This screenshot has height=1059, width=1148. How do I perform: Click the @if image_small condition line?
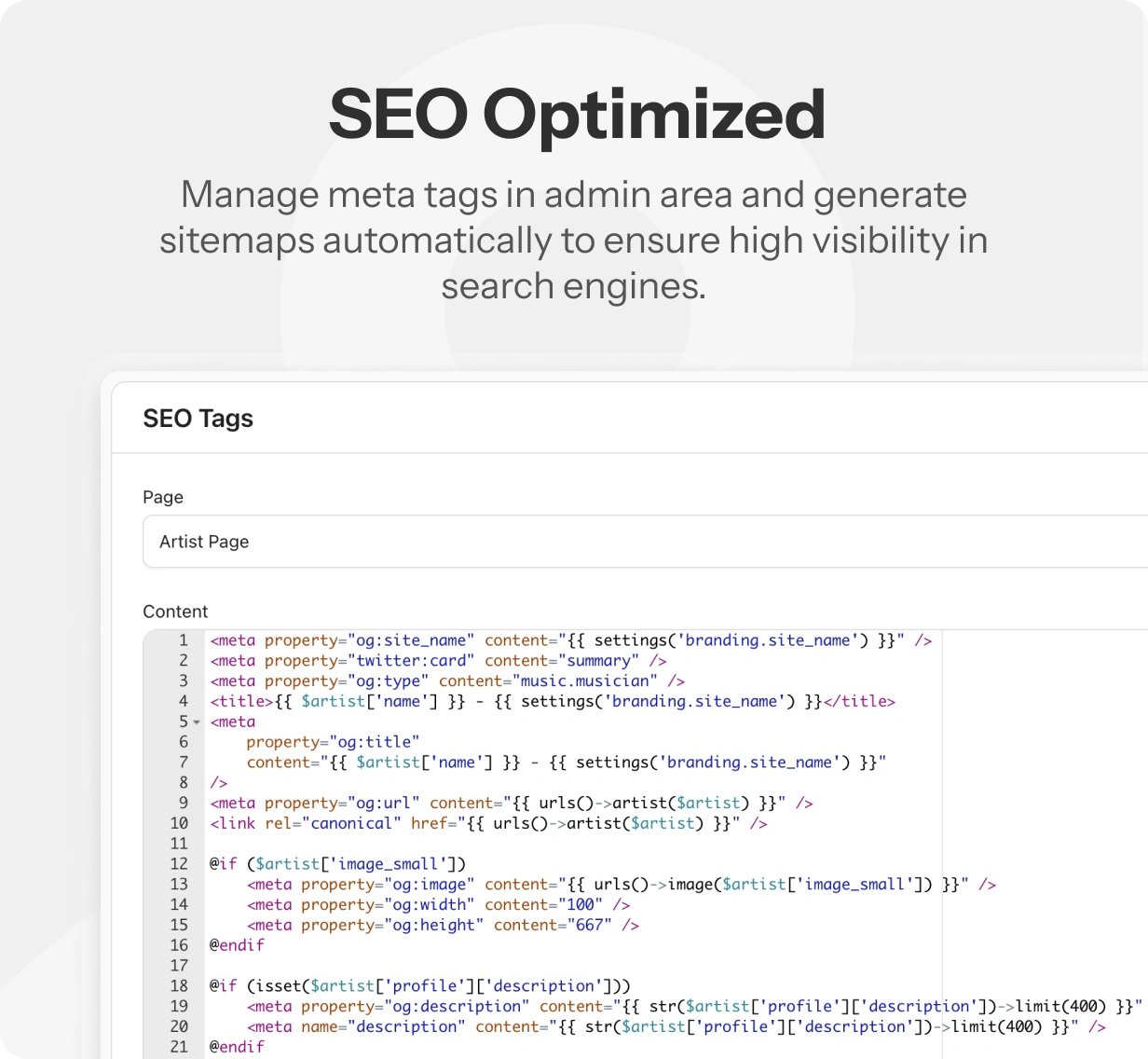pyautogui.click(x=336, y=864)
